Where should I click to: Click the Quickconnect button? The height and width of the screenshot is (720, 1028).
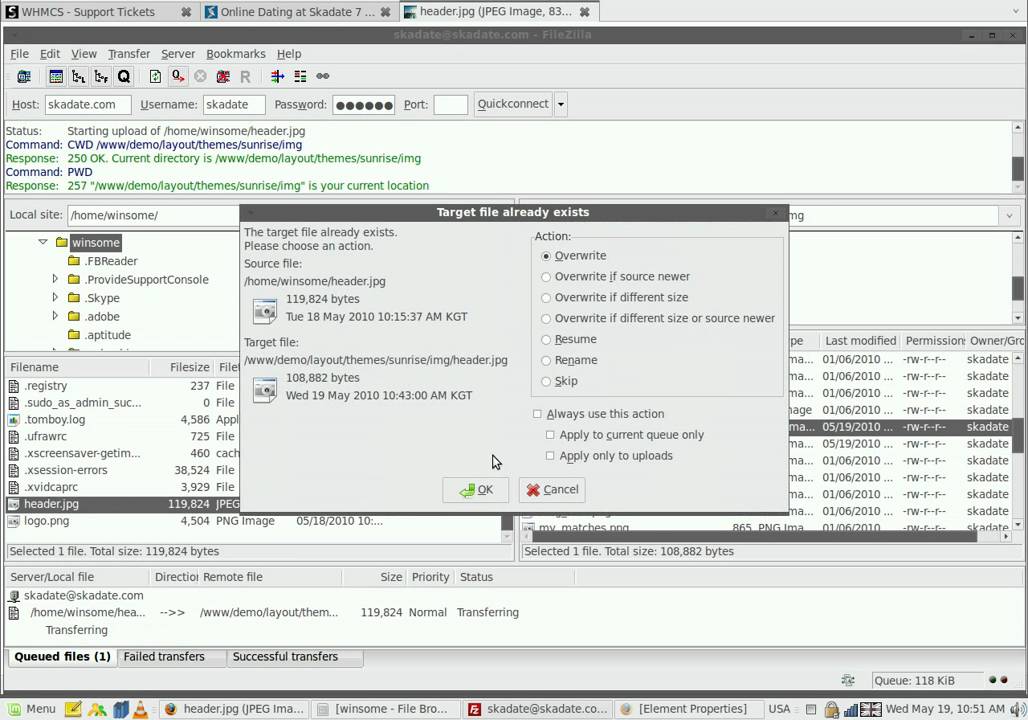click(x=513, y=104)
